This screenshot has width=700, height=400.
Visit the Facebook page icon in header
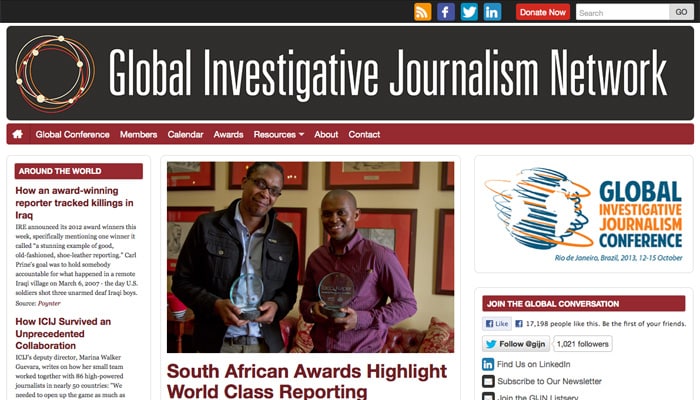click(446, 12)
